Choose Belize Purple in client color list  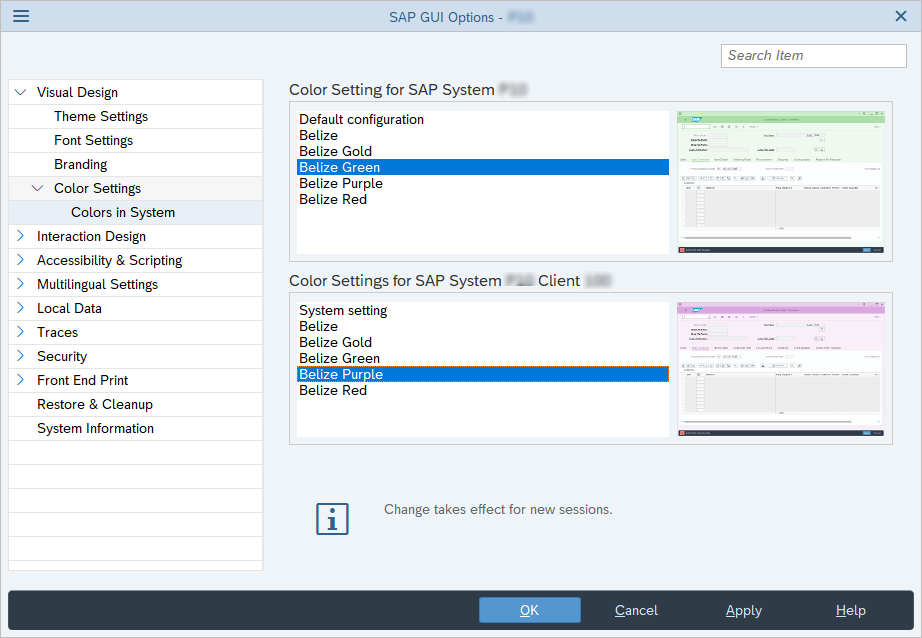click(483, 374)
